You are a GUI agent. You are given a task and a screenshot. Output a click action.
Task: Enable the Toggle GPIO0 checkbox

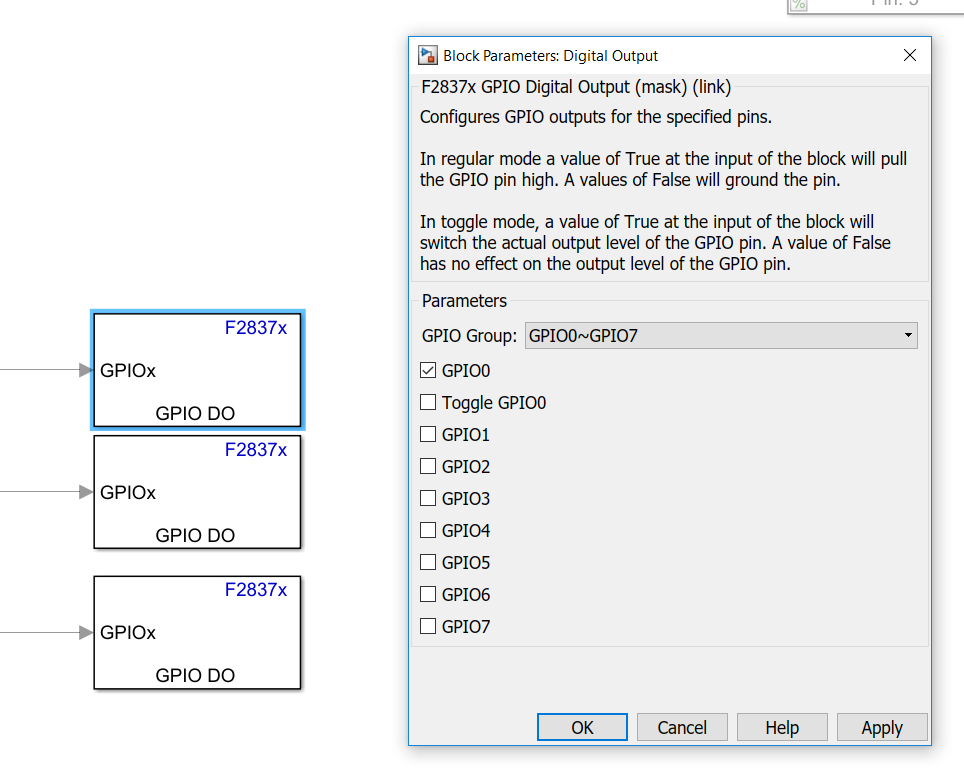[x=428, y=402]
